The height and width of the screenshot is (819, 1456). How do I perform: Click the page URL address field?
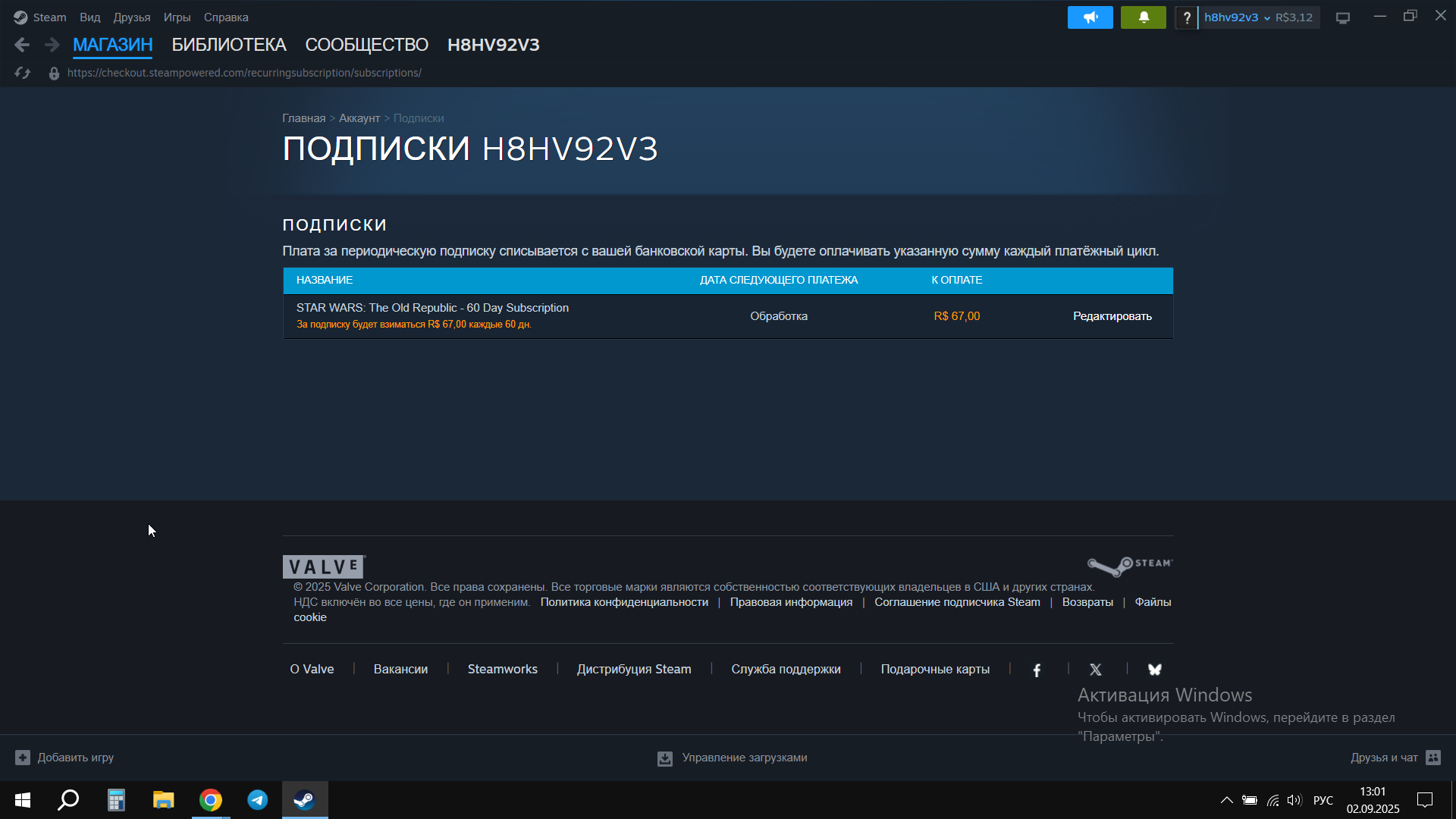pyautogui.click(x=244, y=73)
